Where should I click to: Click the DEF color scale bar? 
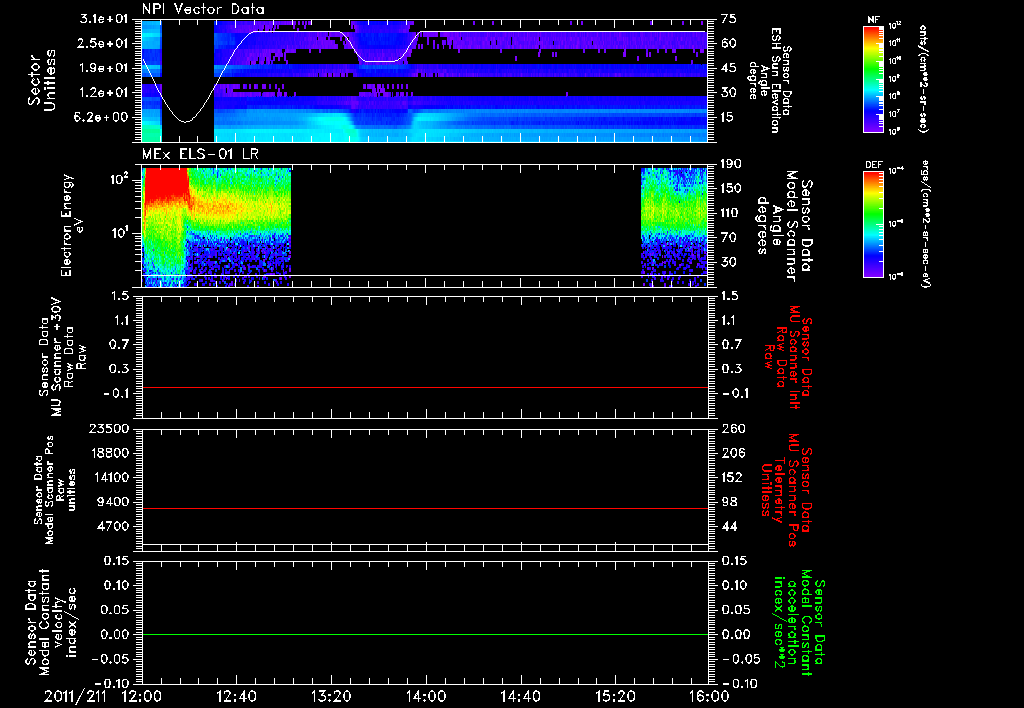click(874, 224)
